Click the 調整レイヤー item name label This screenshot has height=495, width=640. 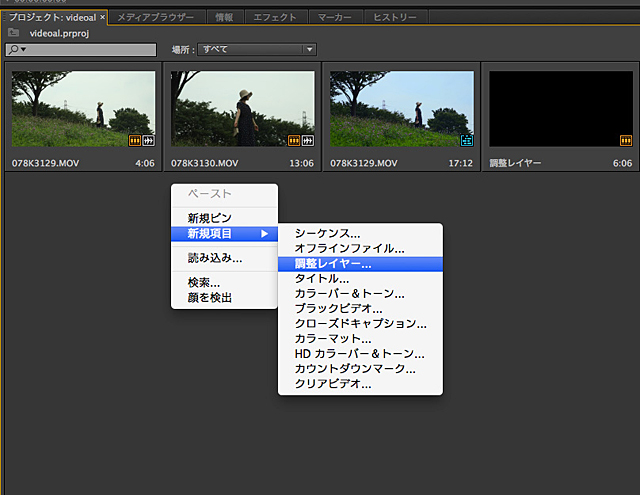[515, 163]
